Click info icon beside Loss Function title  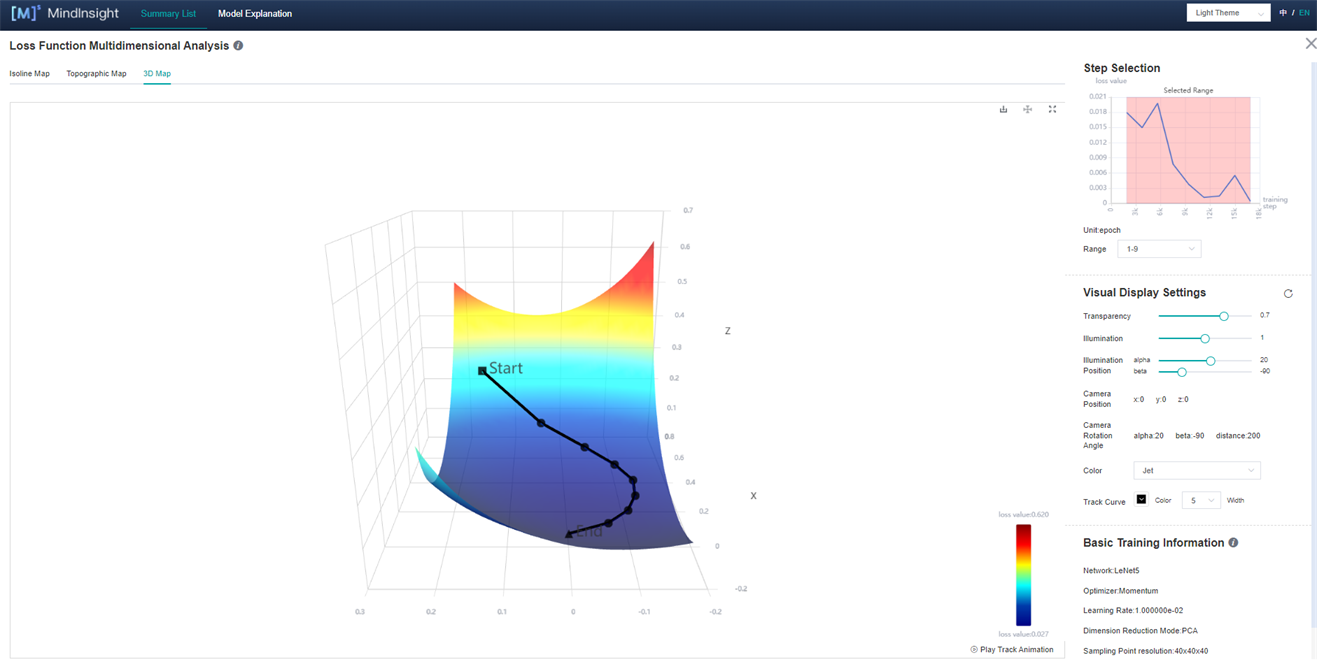coord(238,46)
